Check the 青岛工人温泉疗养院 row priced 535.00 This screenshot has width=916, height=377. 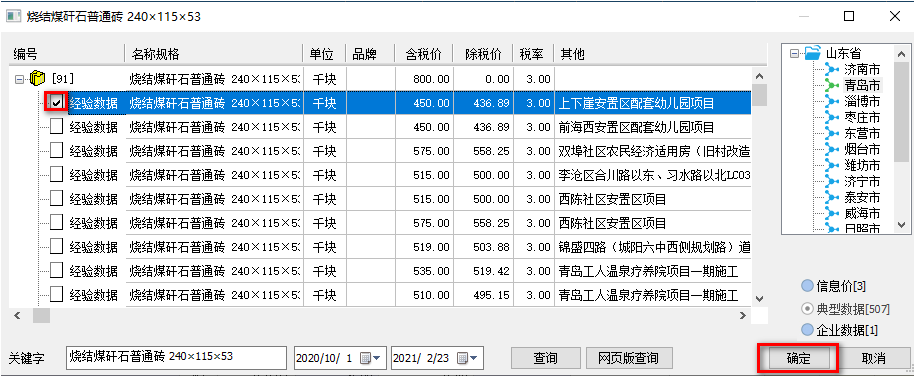57,271
